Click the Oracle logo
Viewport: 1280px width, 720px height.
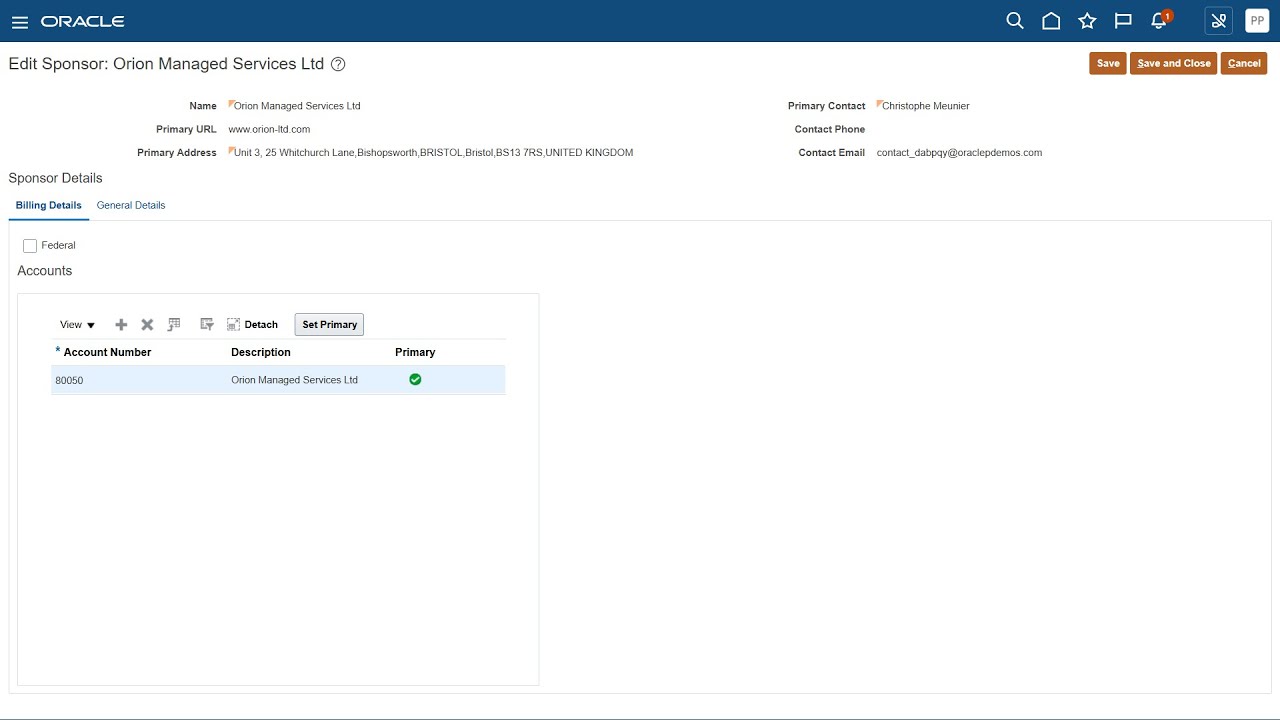click(83, 22)
